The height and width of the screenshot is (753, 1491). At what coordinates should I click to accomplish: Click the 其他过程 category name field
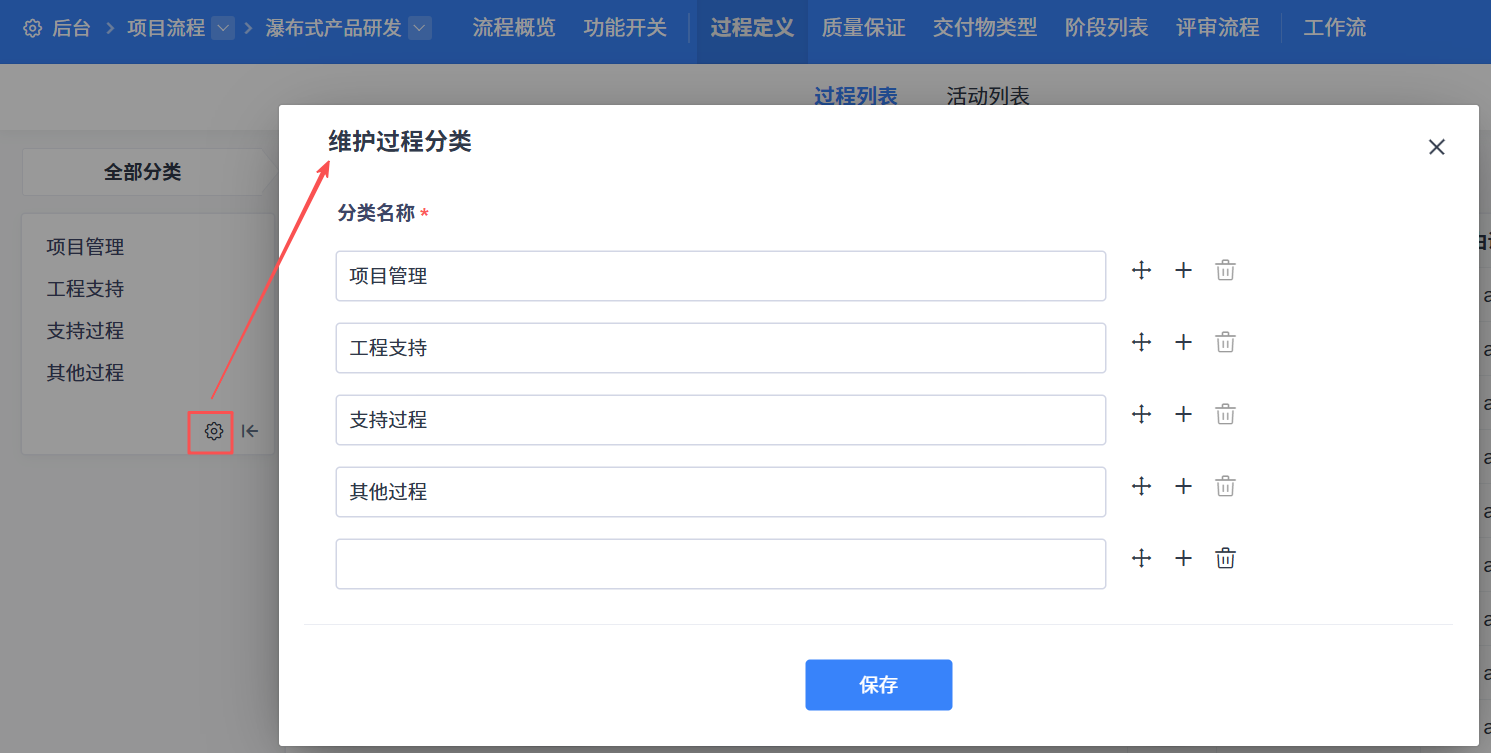[720, 492]
